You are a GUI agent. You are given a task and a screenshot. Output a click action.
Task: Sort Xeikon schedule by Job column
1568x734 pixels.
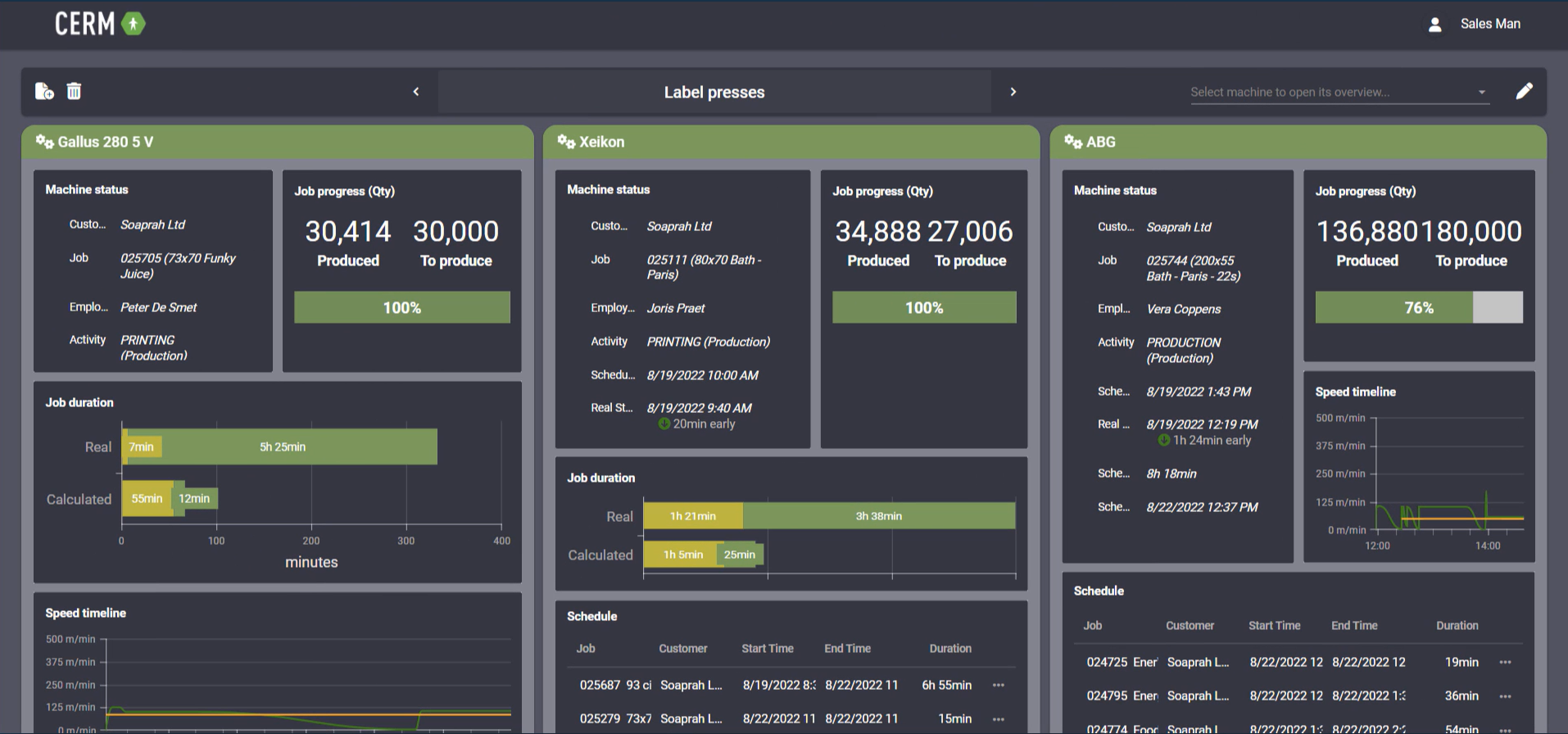coord(586,648)
